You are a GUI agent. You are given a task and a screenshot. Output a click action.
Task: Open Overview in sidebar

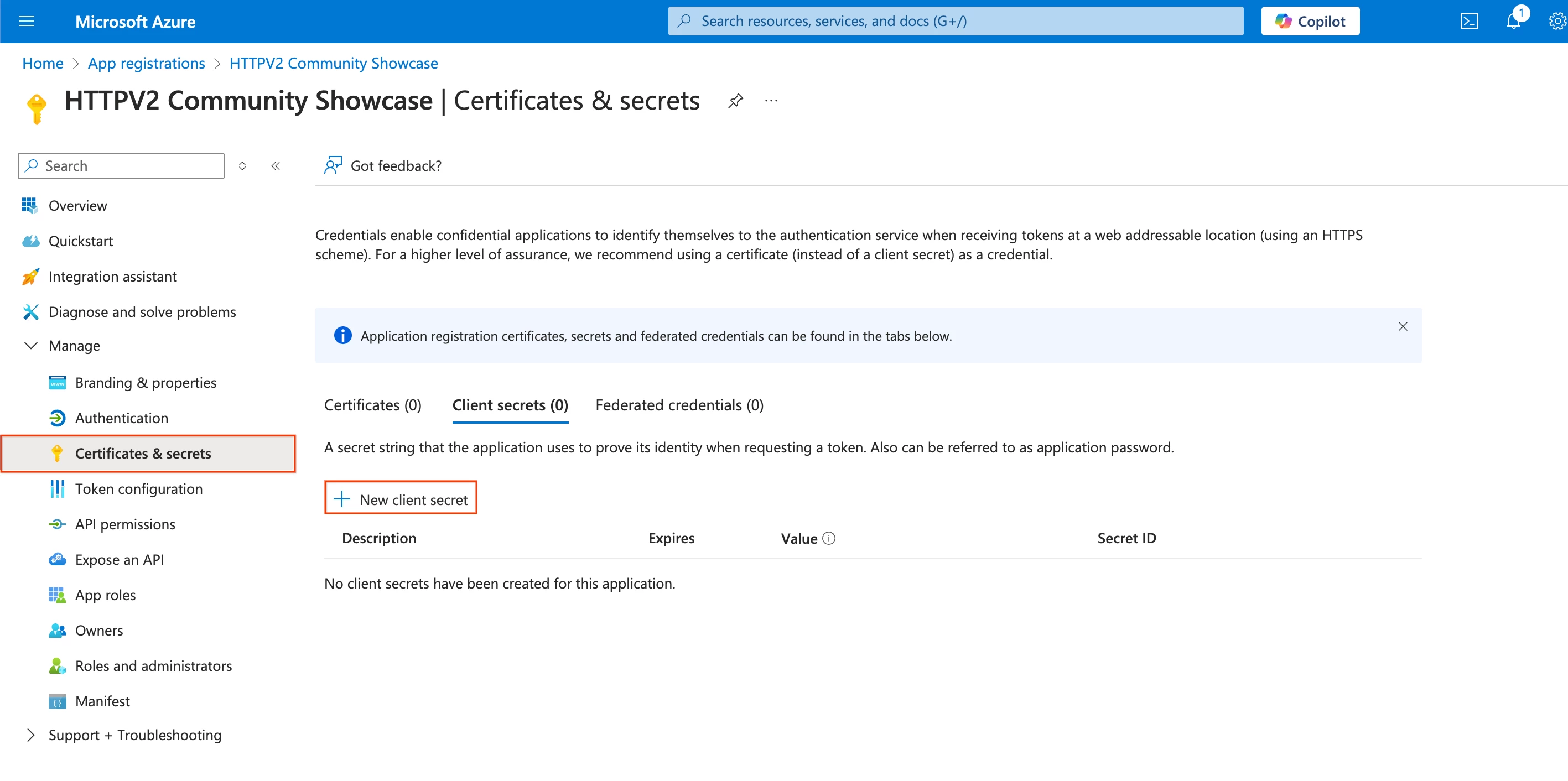(78, 206)
